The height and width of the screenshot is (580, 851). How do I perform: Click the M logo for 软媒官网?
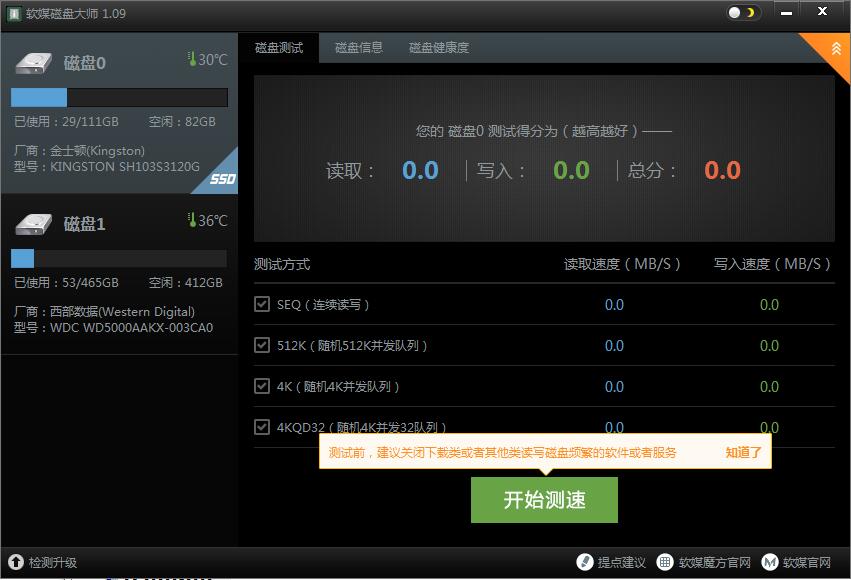(770, 562)
